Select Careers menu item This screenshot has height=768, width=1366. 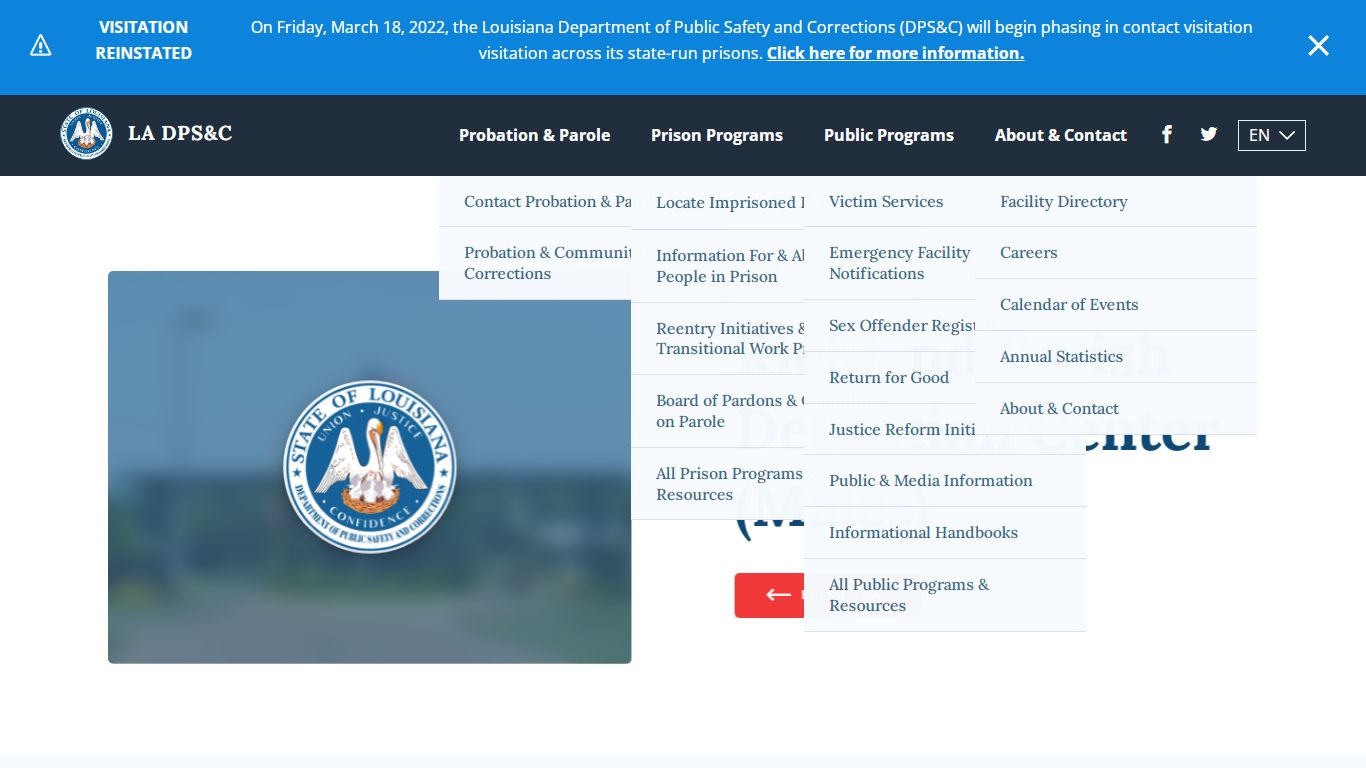tap(1116, 252)
